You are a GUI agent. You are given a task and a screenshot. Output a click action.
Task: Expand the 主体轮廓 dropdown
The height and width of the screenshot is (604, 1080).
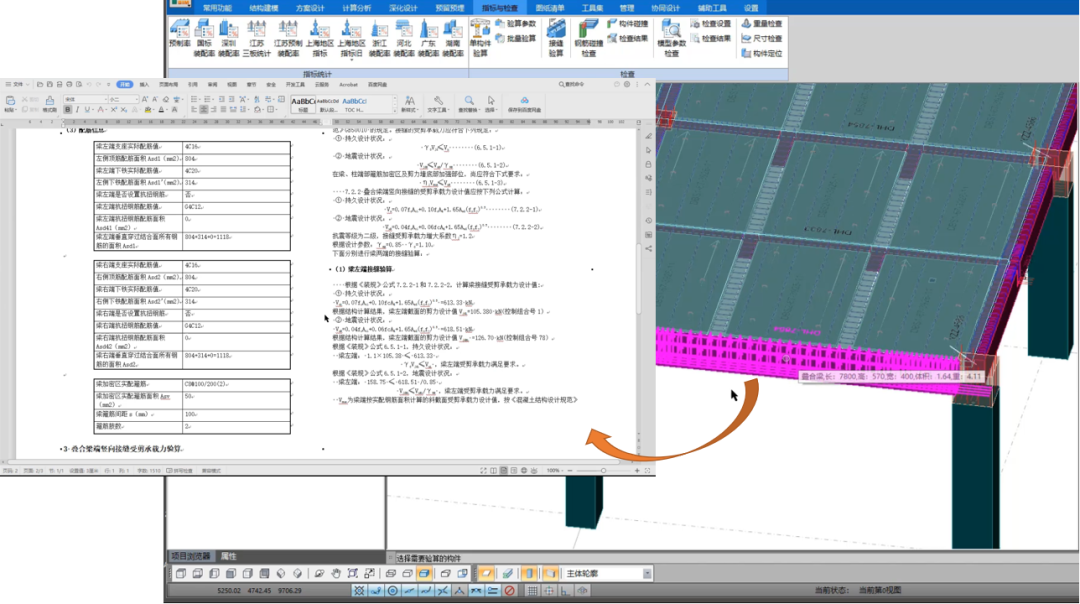click(646, 574)
